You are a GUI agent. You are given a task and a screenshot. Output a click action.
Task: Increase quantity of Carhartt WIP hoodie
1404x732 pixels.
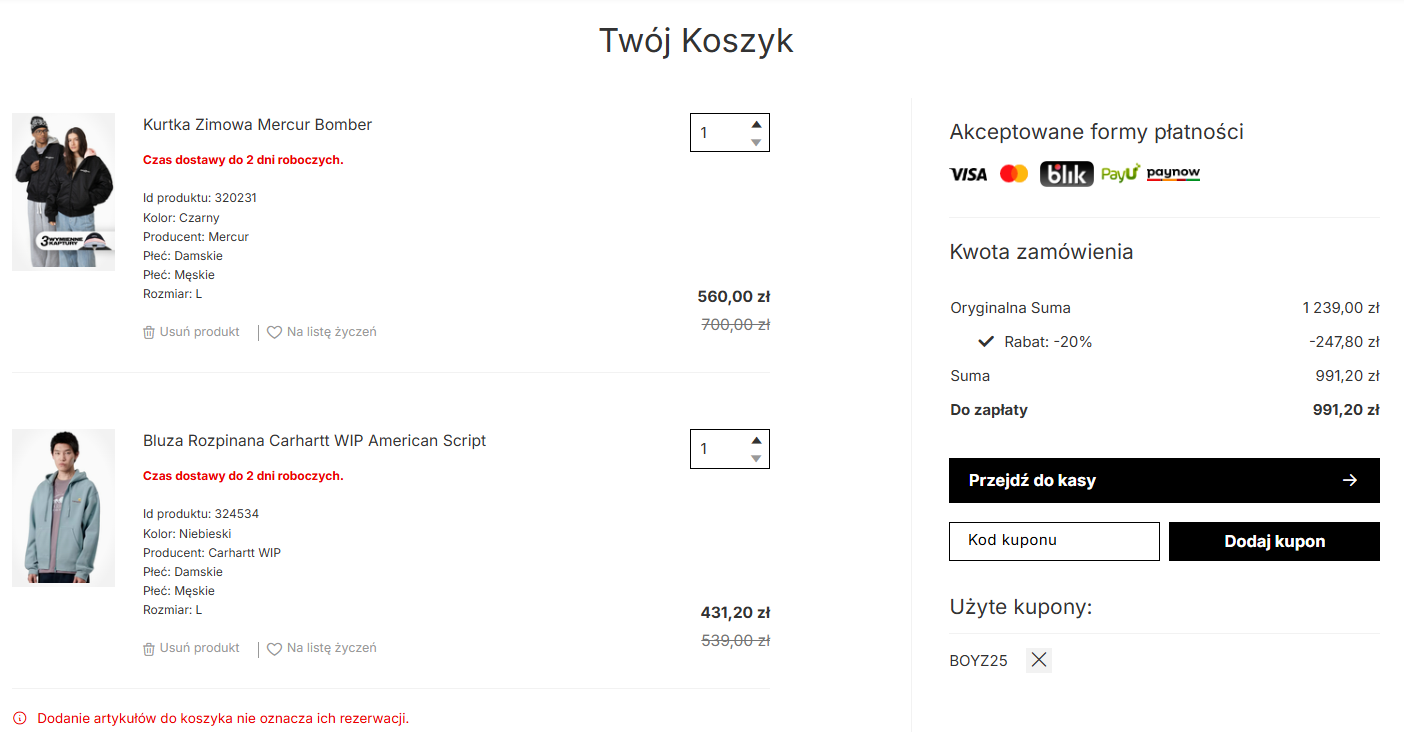pyautogui.click(x=756, y=440)
